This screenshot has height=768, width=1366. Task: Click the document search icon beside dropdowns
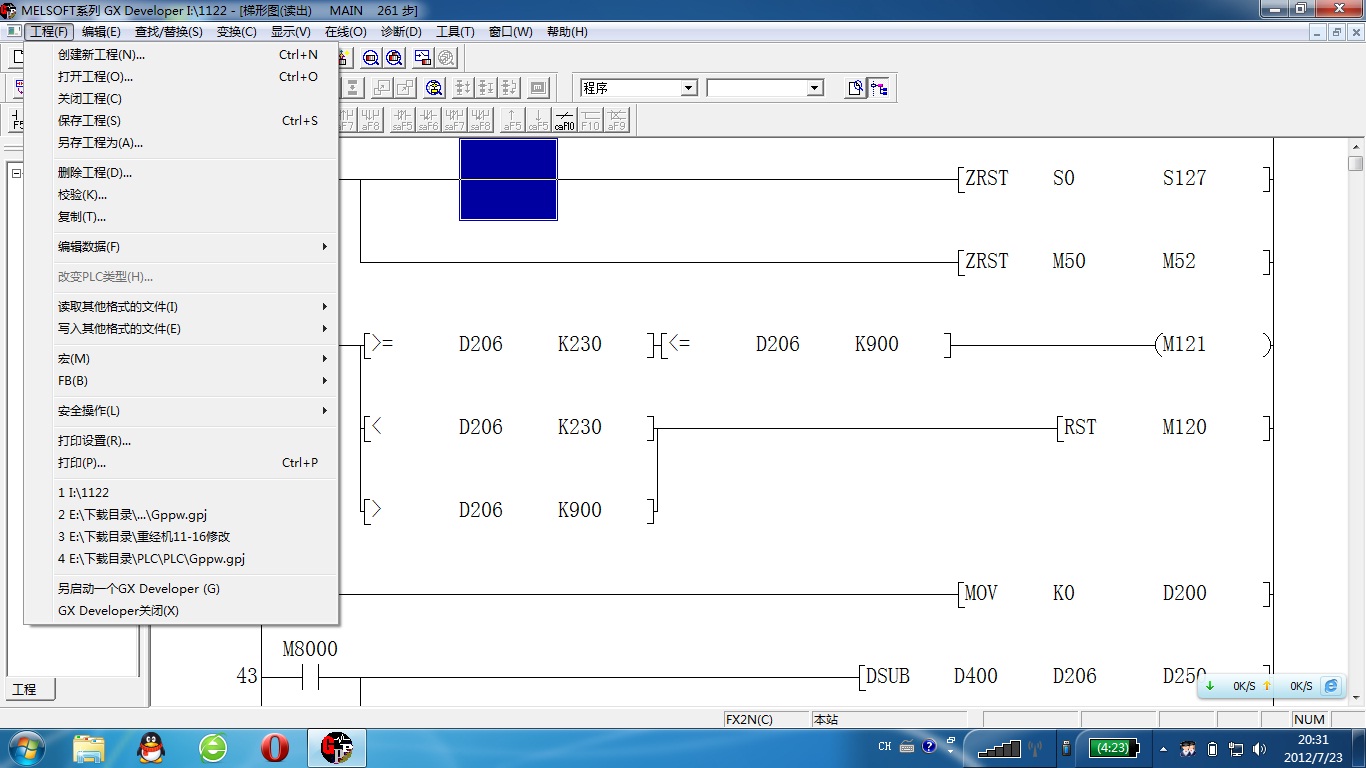coord(855,88)
